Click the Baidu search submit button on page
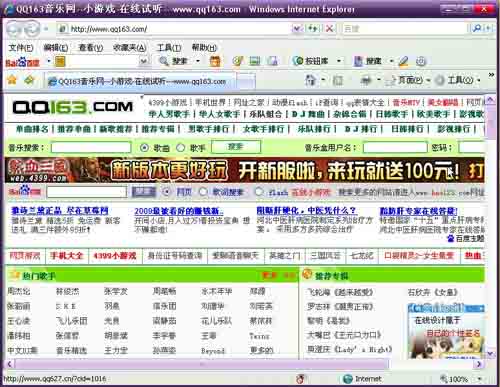This screenshot has height=387, width=500. [x=144, y=192]
